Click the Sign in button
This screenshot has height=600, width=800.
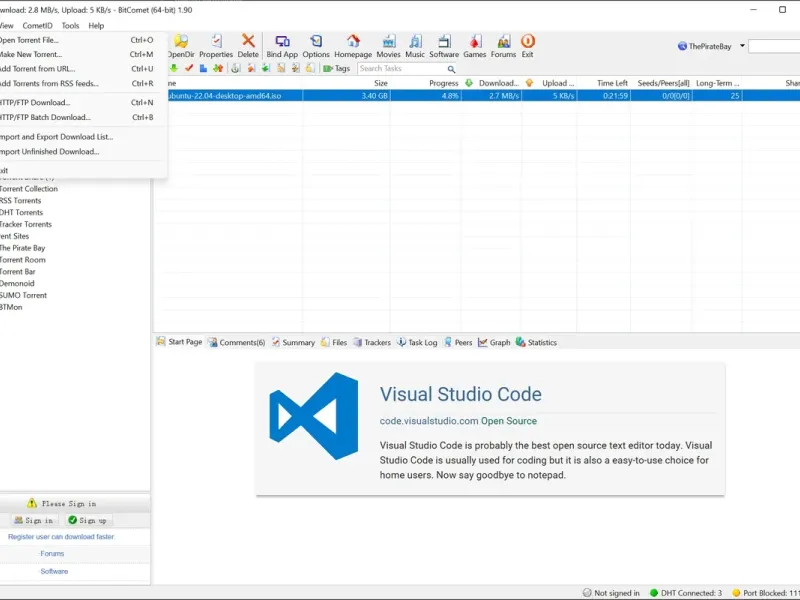(x=34, y=520)
